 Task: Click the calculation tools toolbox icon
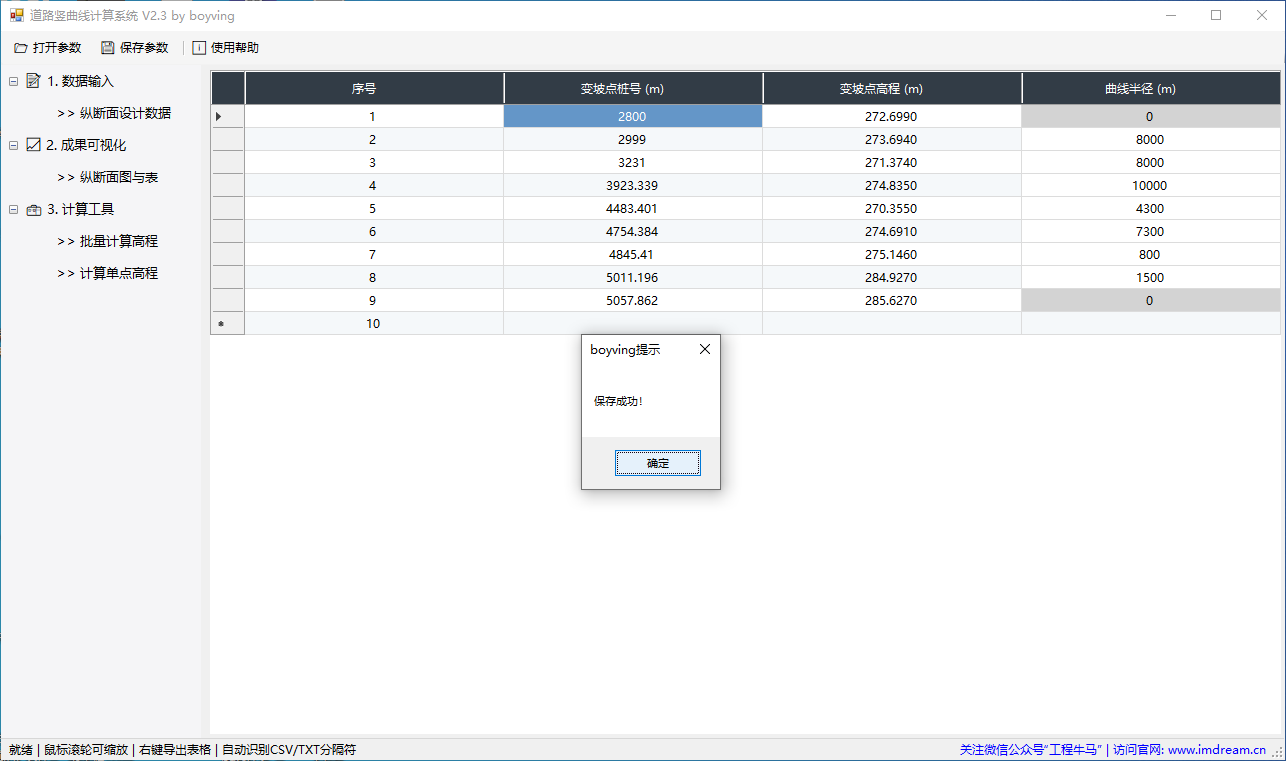(34, 209)
